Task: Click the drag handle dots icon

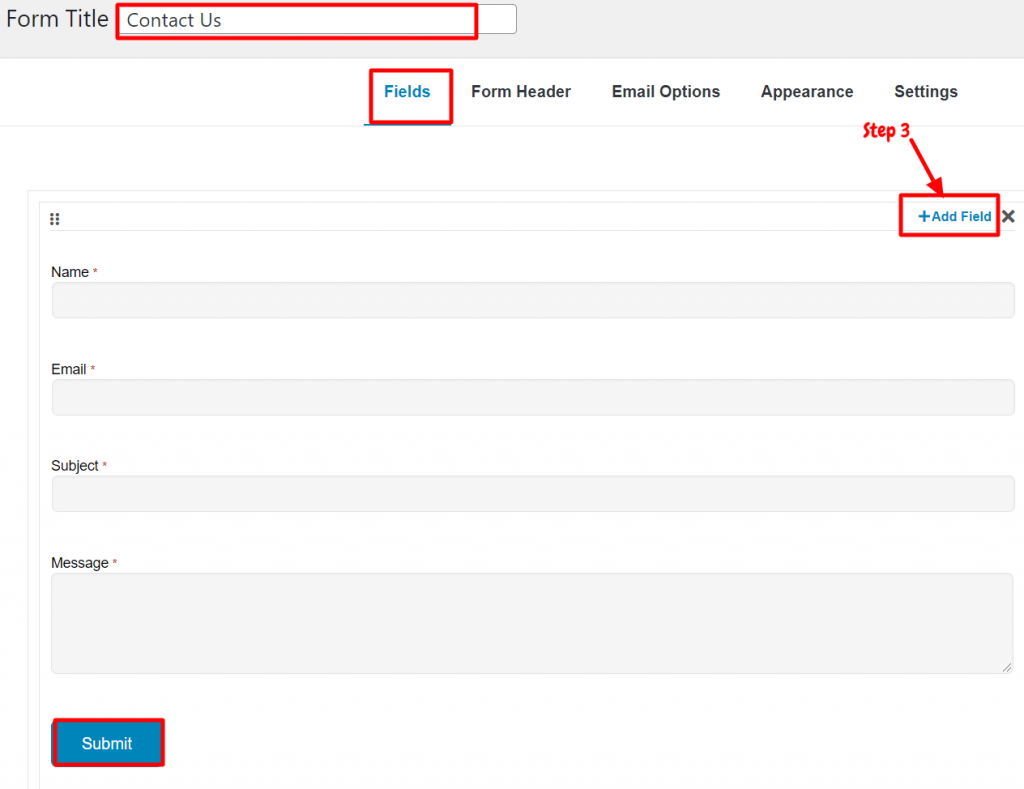Action: (x=55, y=219)
